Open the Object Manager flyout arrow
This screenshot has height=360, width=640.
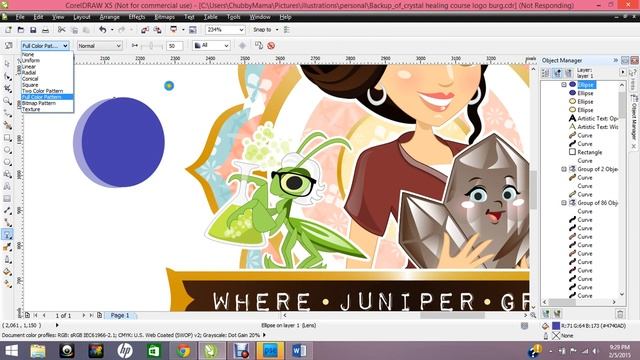coord(623,72)
